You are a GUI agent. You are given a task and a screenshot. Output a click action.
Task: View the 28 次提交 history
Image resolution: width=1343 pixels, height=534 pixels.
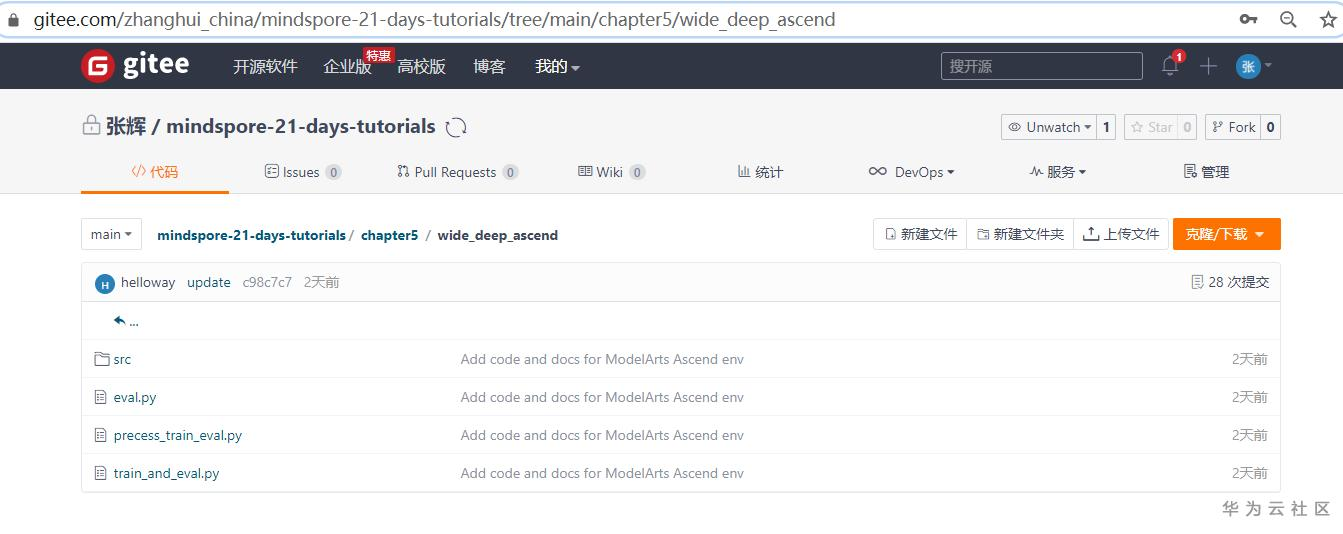pos(1230,283)
